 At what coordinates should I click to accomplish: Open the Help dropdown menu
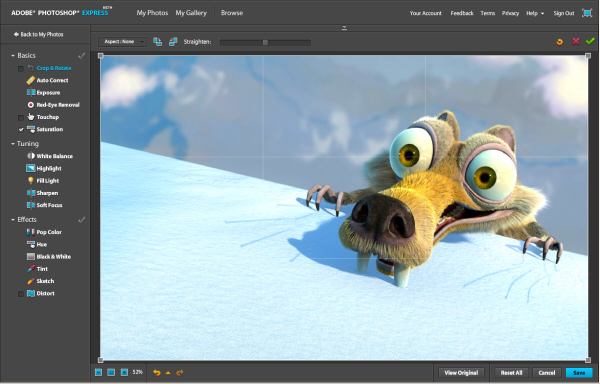(x=535, y=13)
